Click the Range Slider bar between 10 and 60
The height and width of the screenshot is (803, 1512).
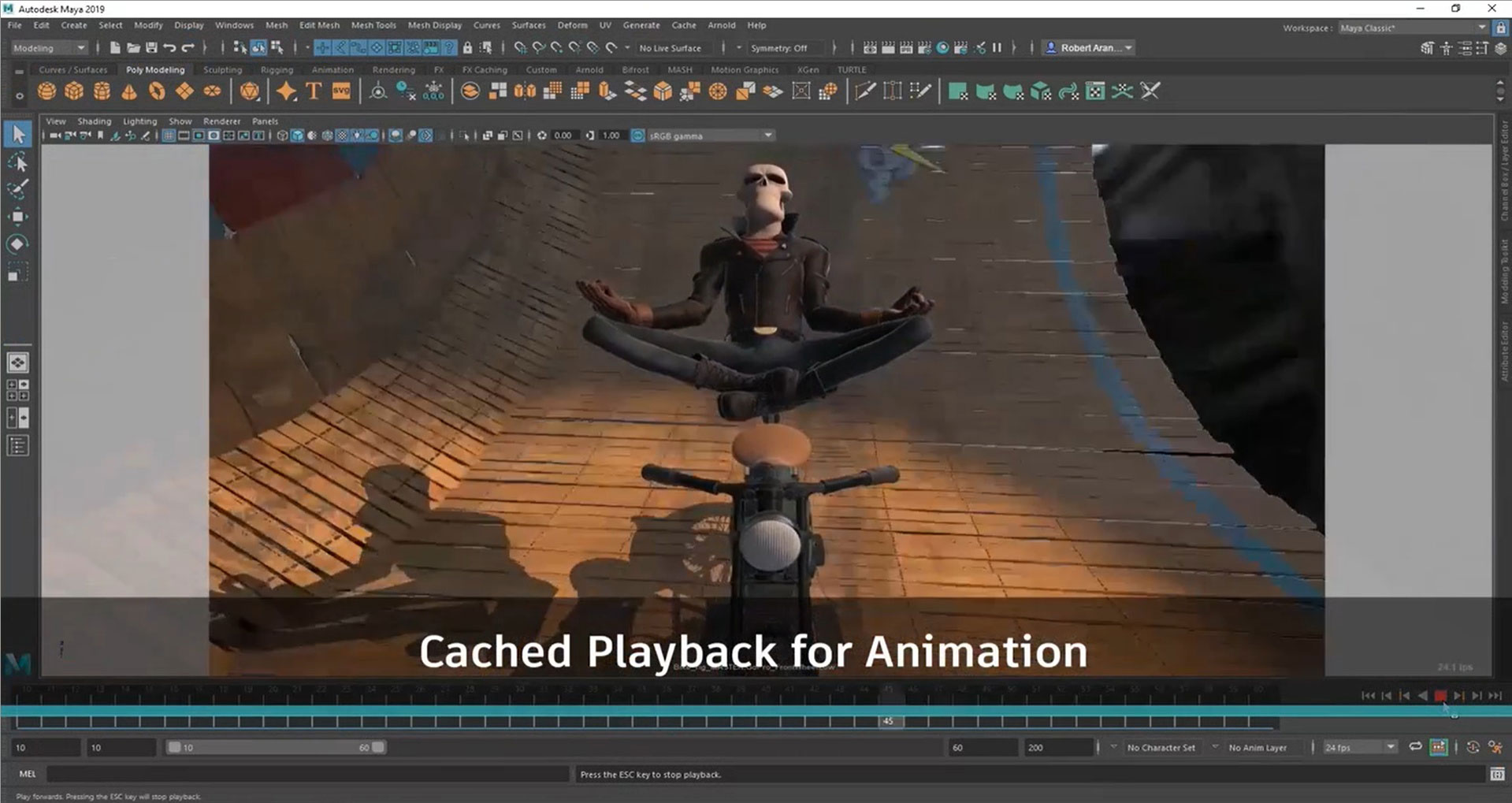(x=276, y=747)
